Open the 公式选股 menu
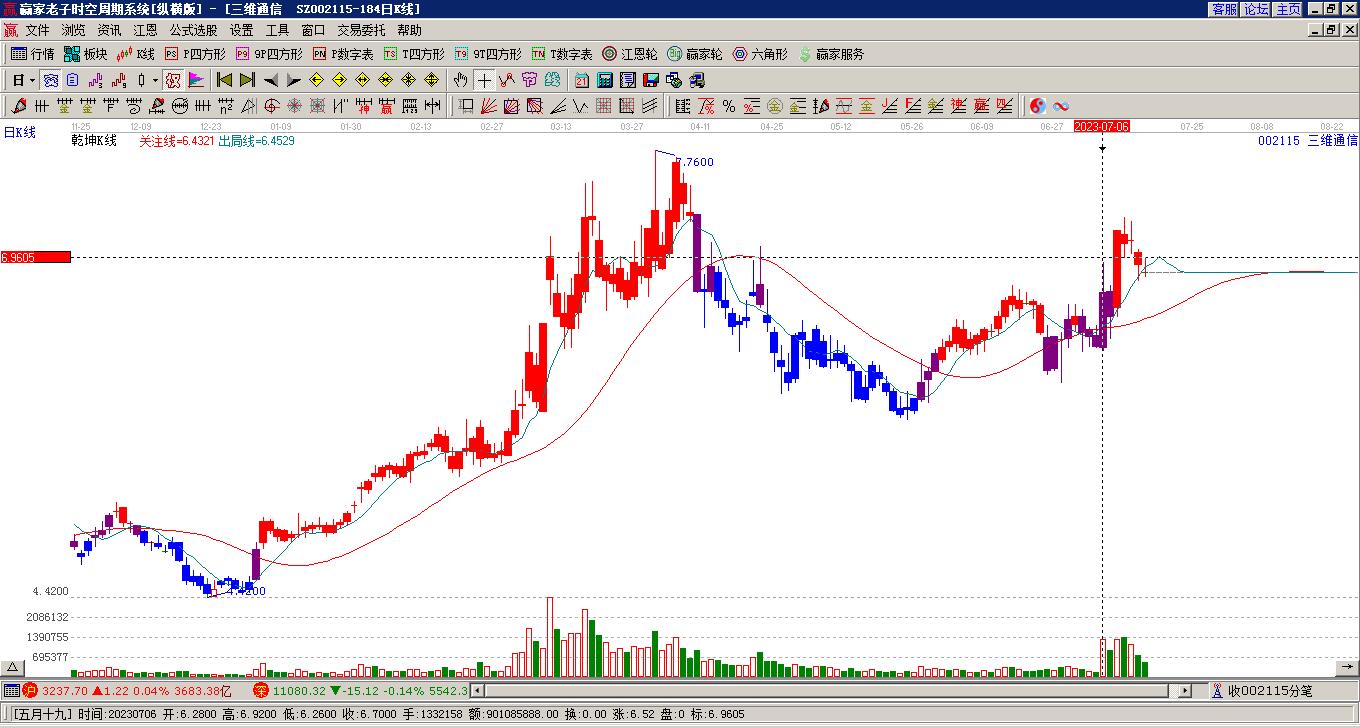The height and width of the screenshot is (728, 1360). pos(193,31)
